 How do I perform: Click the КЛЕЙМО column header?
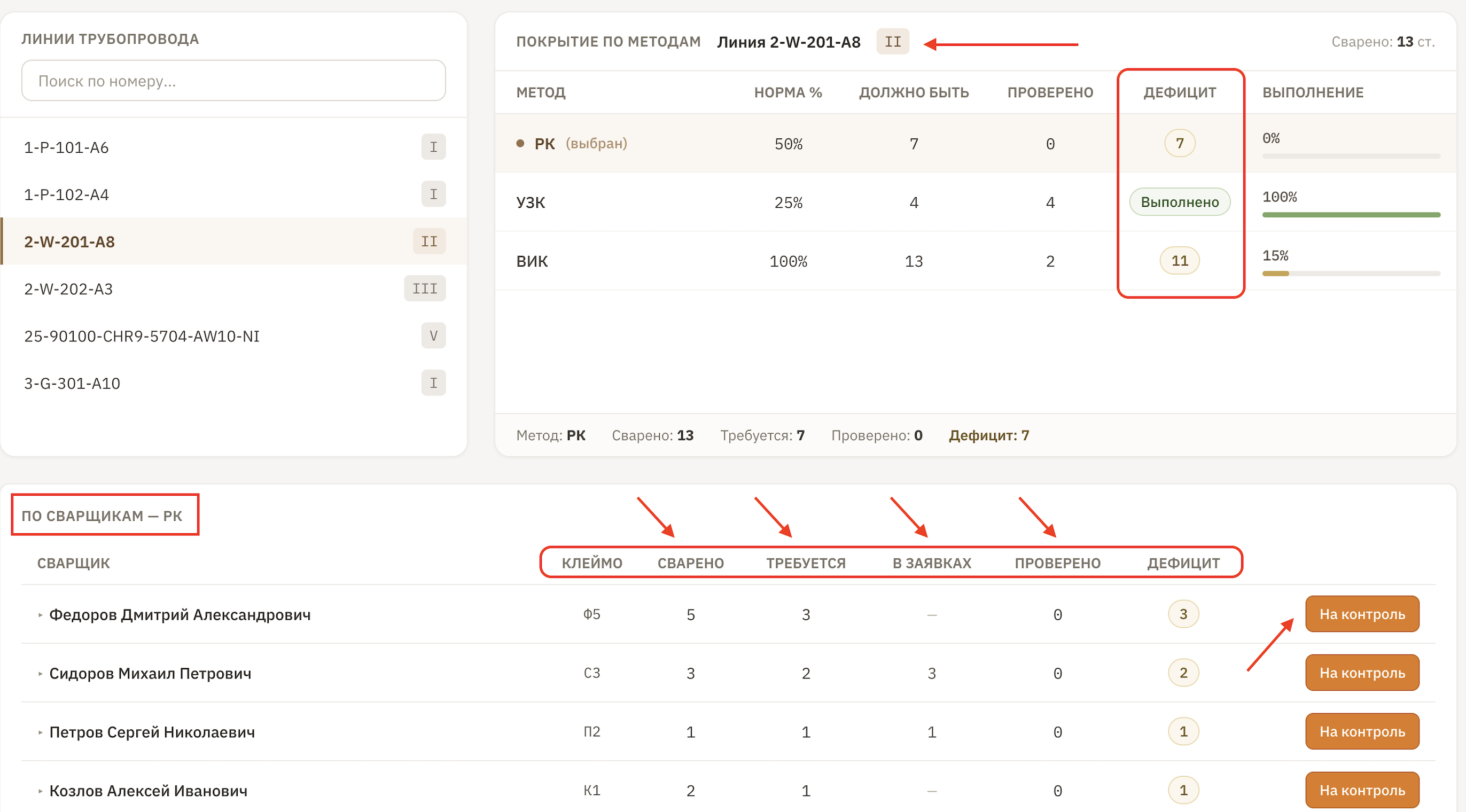click(592, 564)
